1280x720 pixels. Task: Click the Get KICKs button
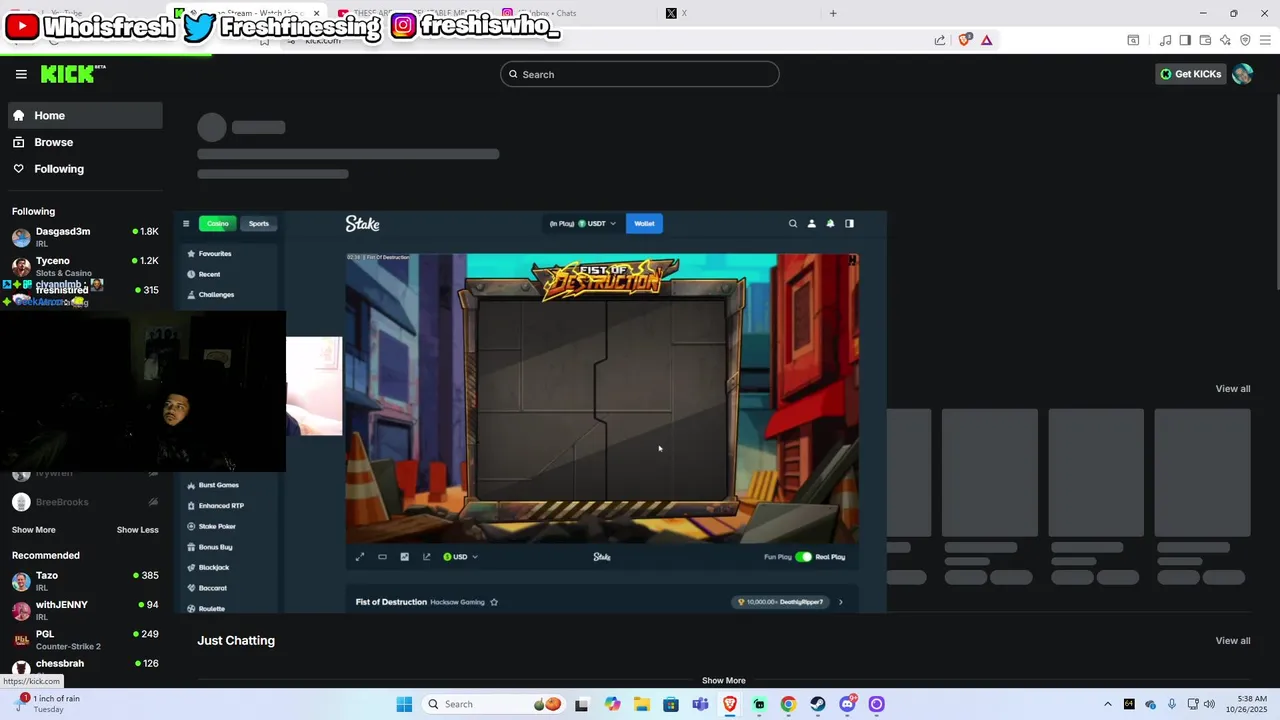tap(1190, 74)
